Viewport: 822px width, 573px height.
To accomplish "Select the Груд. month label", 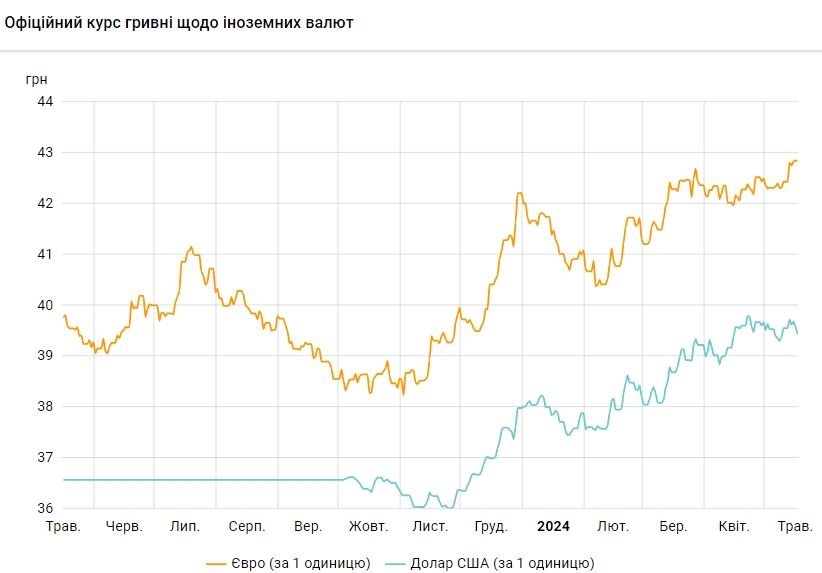I will tap(490, 526).
